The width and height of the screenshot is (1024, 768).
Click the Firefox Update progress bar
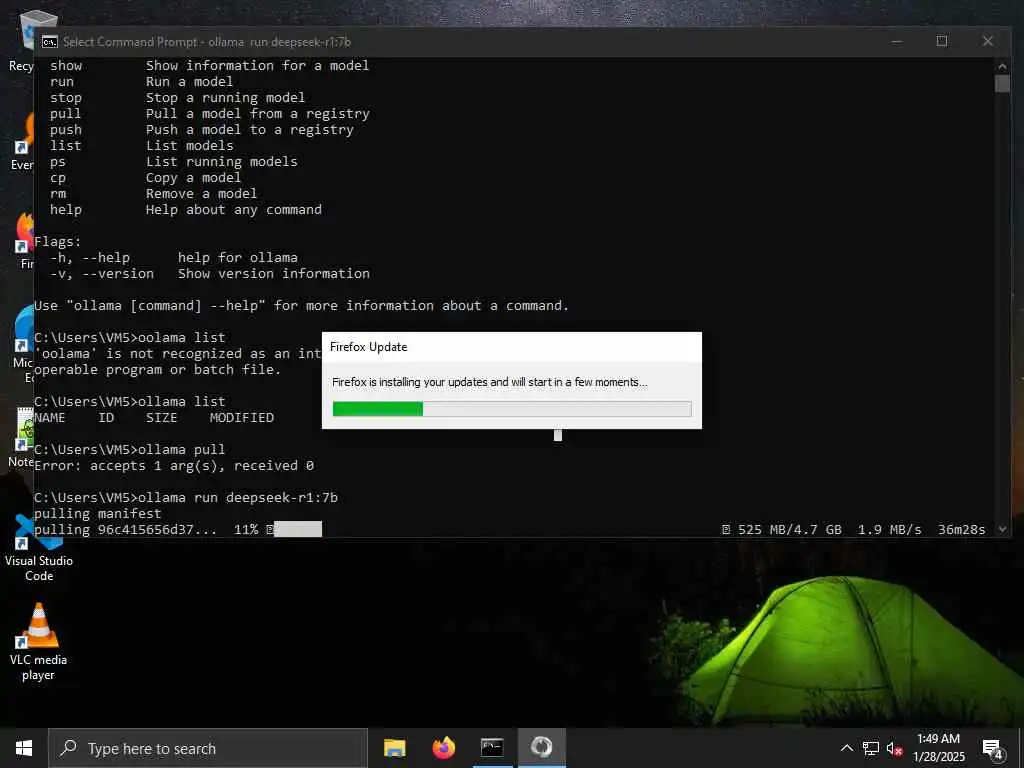tap(512, 409)
